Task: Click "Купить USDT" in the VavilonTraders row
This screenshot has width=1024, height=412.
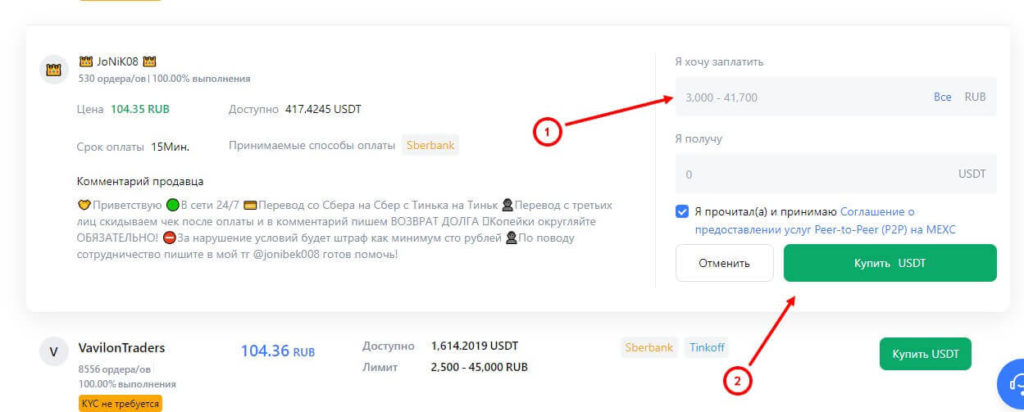Action: pyautogui.click(x=925, y=354)
